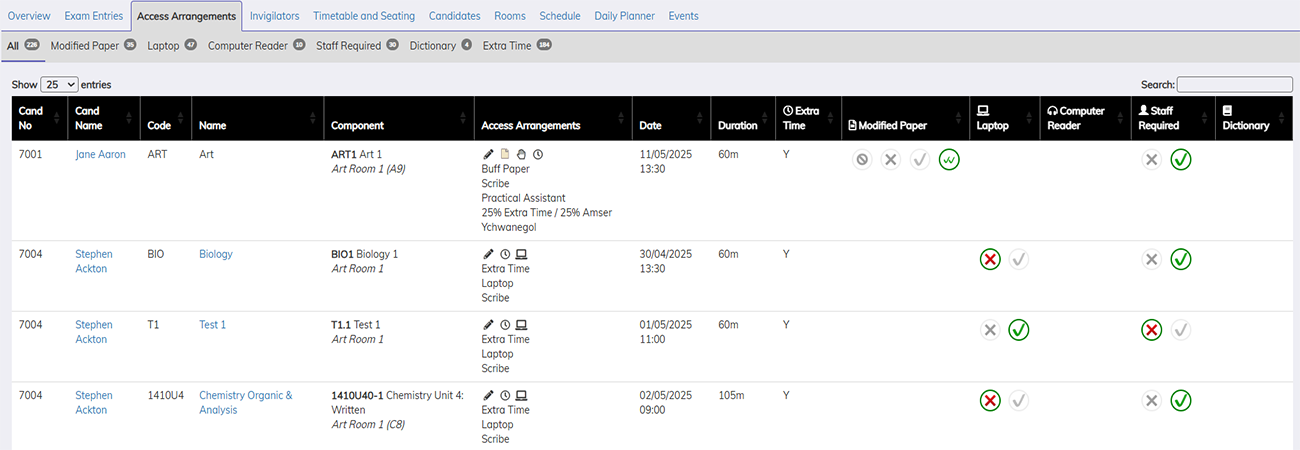
Task: Click the clock icon in the Art row
Action: pyautogui.click(x=538, y=155)
